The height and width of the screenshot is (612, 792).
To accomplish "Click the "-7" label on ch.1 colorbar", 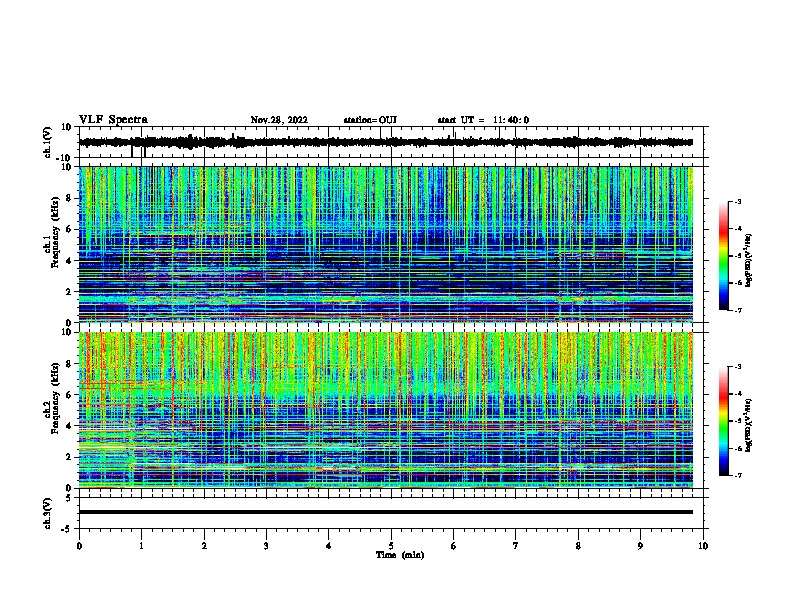I will pyautogui.click(x=737, y=310).
